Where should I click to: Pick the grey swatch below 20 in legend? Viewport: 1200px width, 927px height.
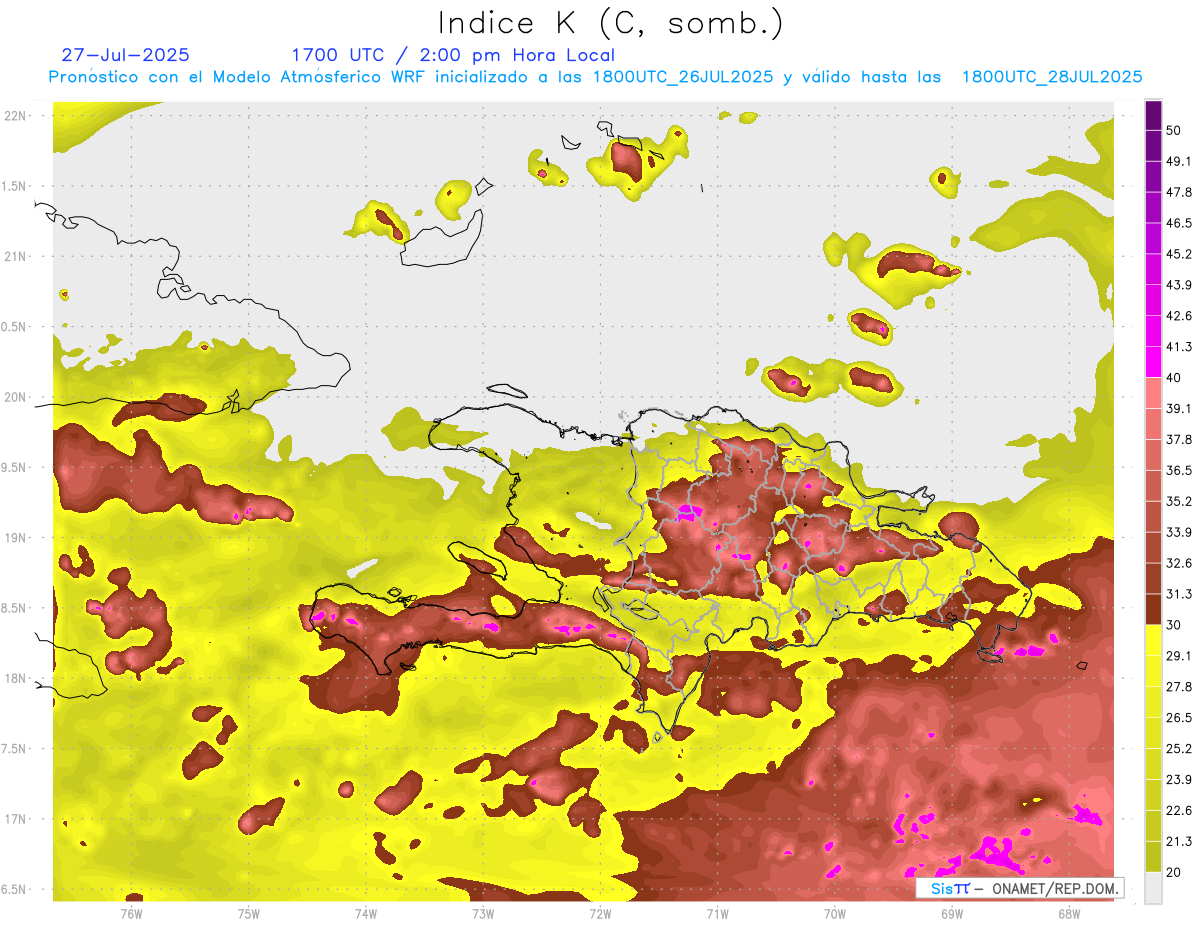coord(1153,888)
